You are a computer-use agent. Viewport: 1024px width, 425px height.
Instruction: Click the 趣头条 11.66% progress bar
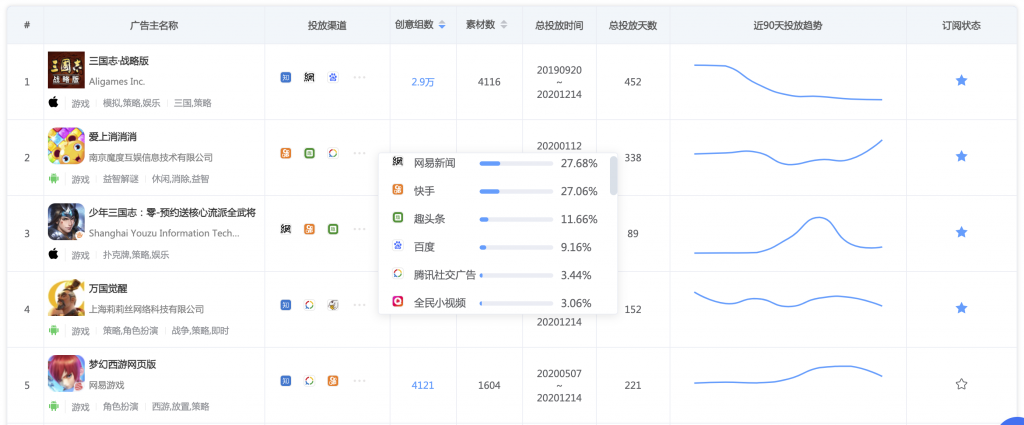click(x=516, y=219)
